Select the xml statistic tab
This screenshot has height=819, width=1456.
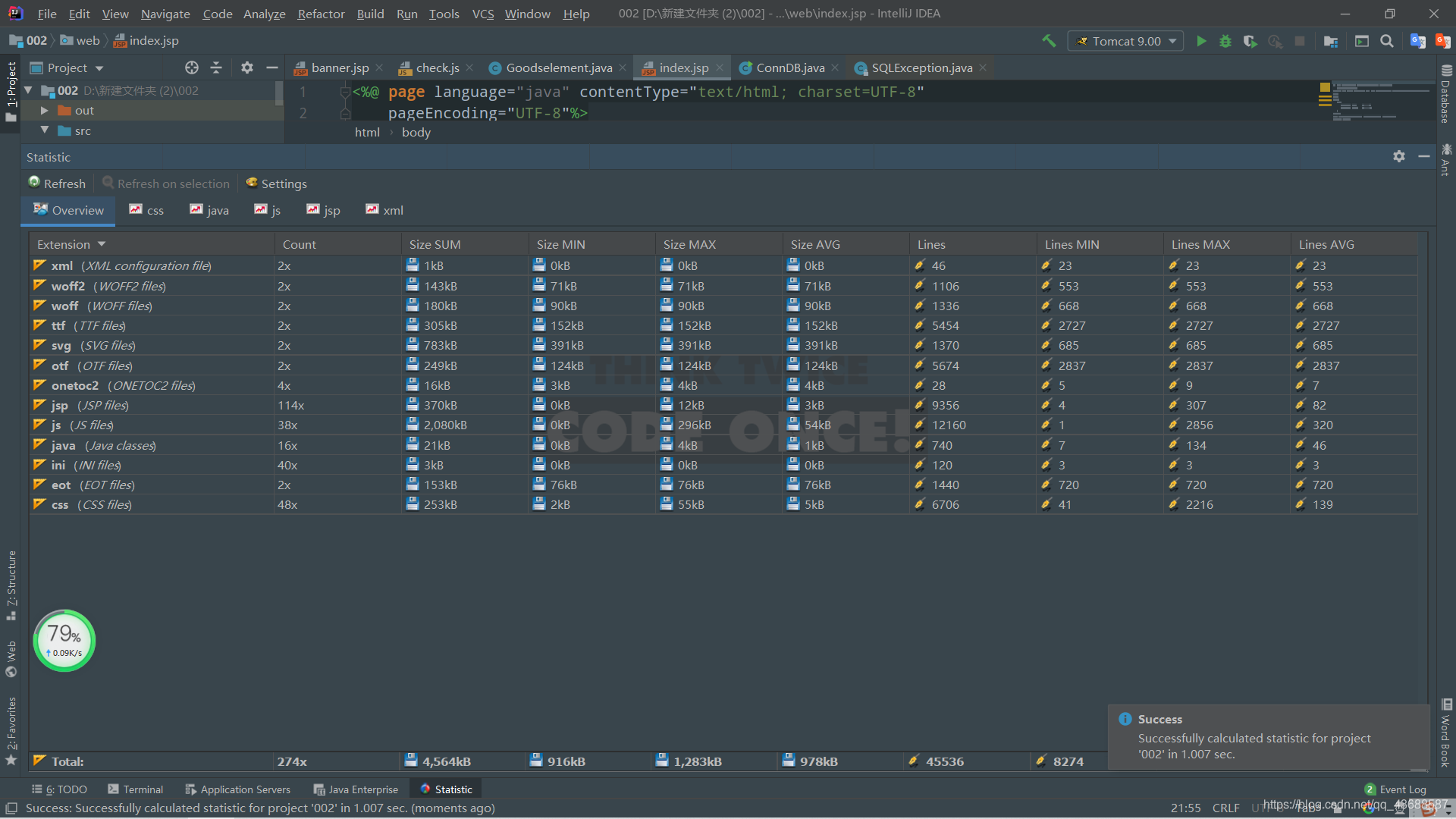tap(384, 210)
